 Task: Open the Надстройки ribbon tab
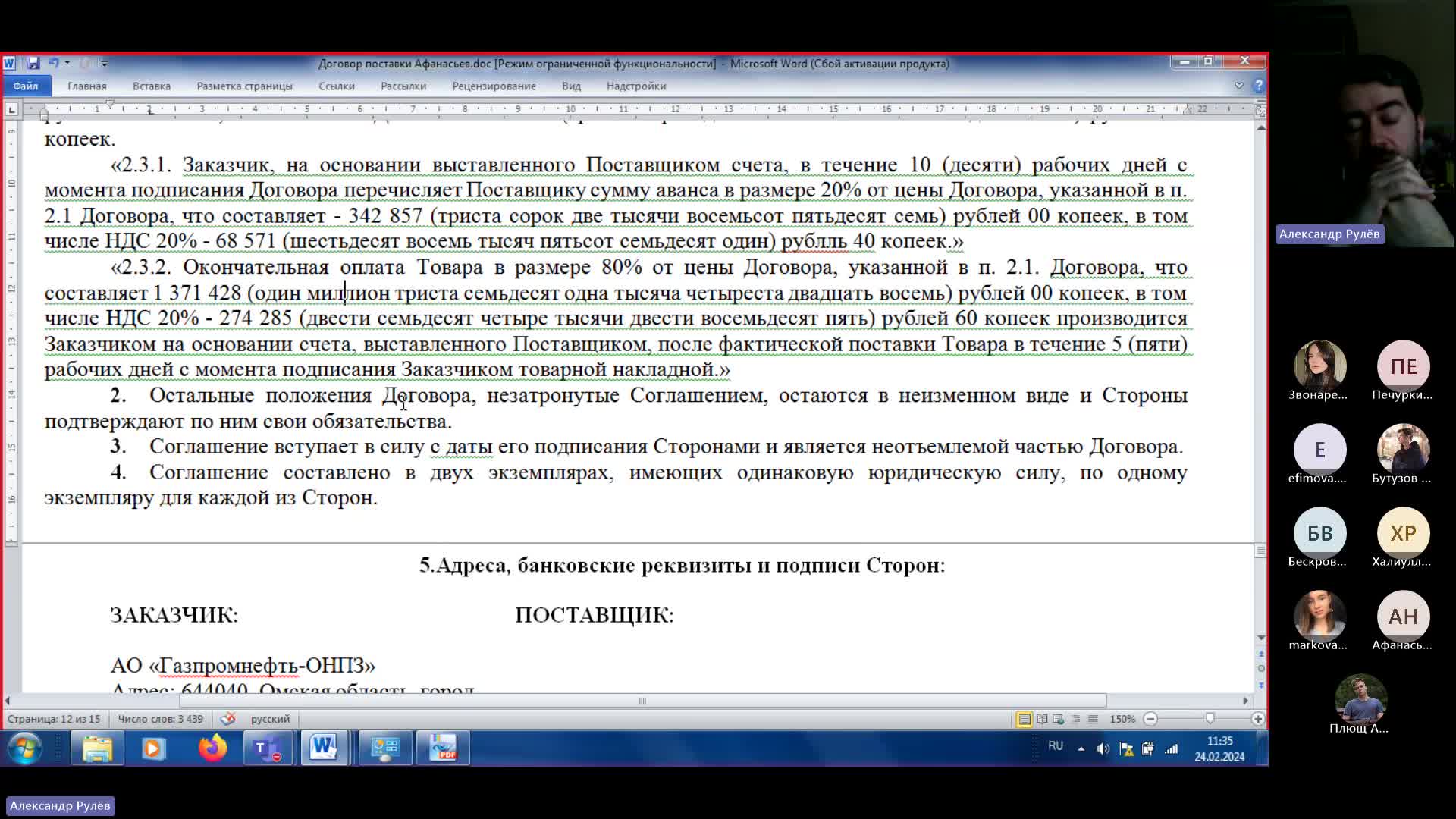coord(636,86)
